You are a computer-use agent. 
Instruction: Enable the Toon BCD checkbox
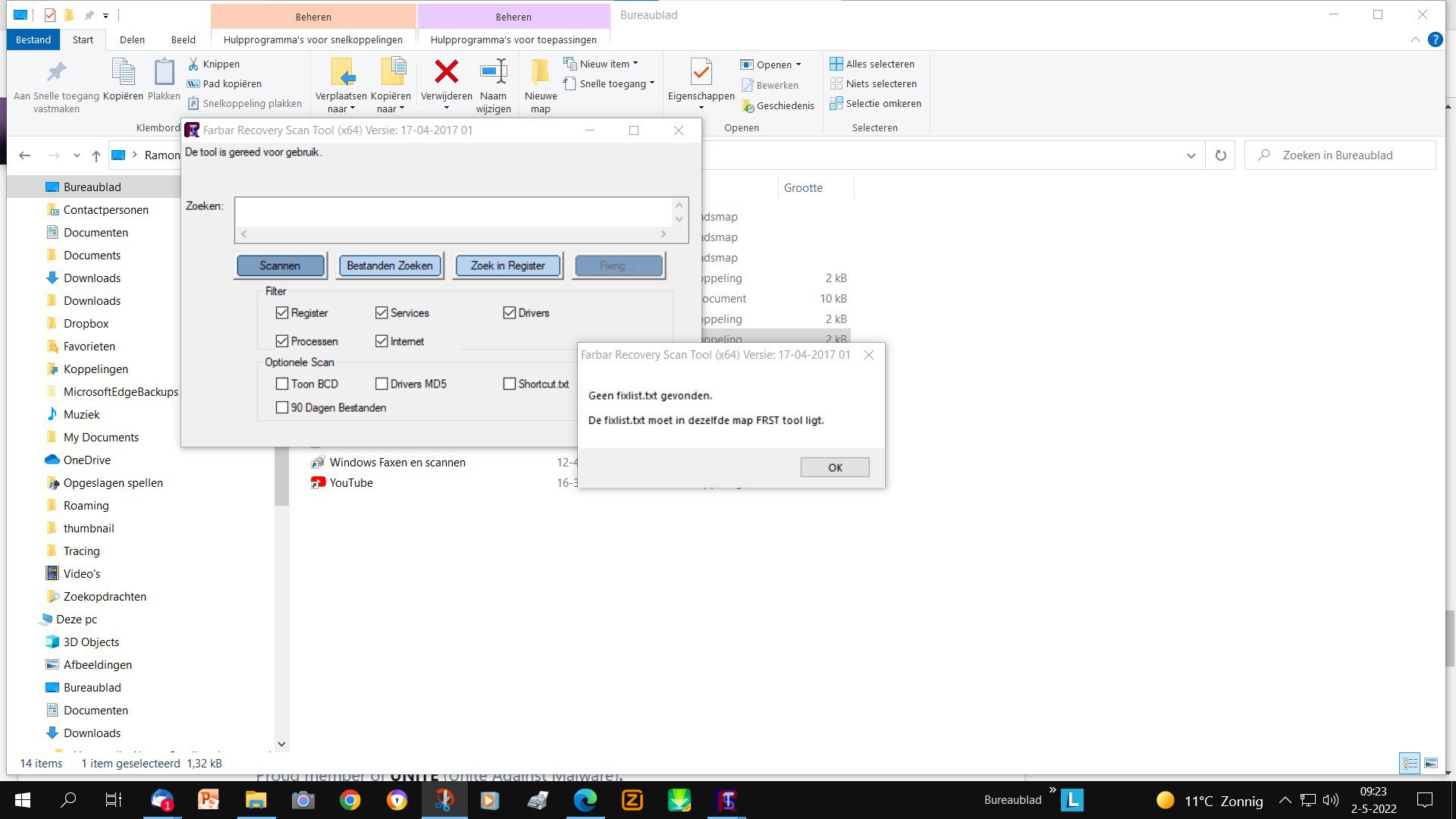[282, 384]
